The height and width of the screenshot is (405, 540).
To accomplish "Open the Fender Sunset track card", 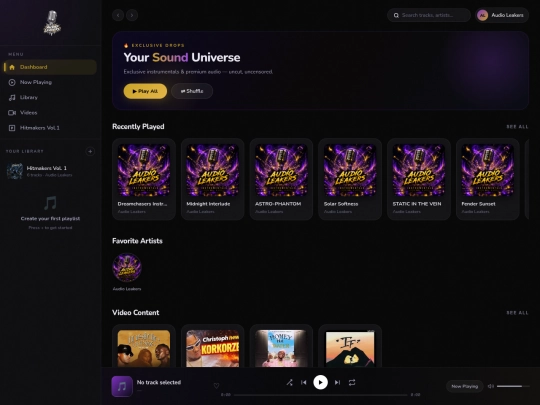I will tap(488, 179).
